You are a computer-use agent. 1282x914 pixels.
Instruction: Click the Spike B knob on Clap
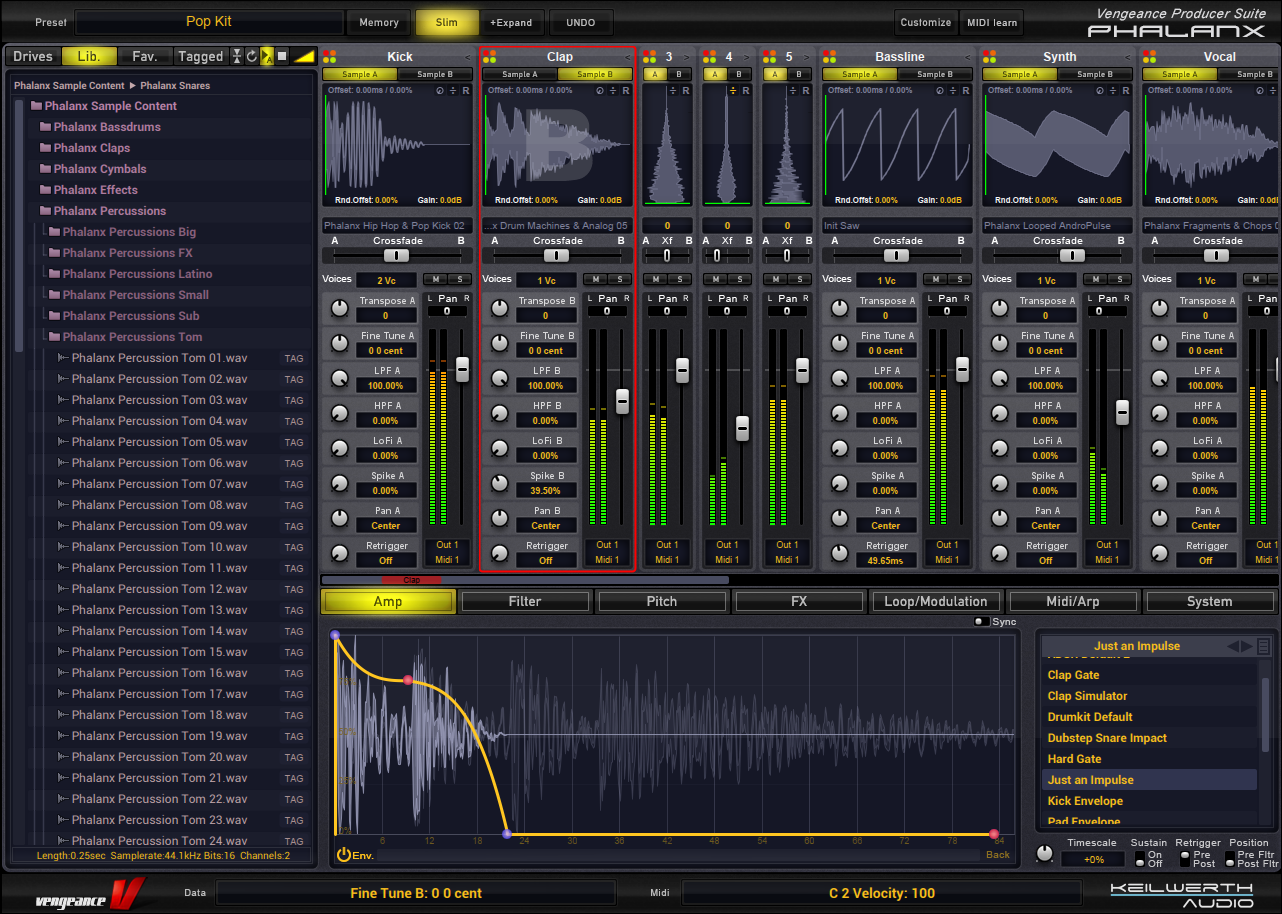pyautogui.click(x=500, y=483)
